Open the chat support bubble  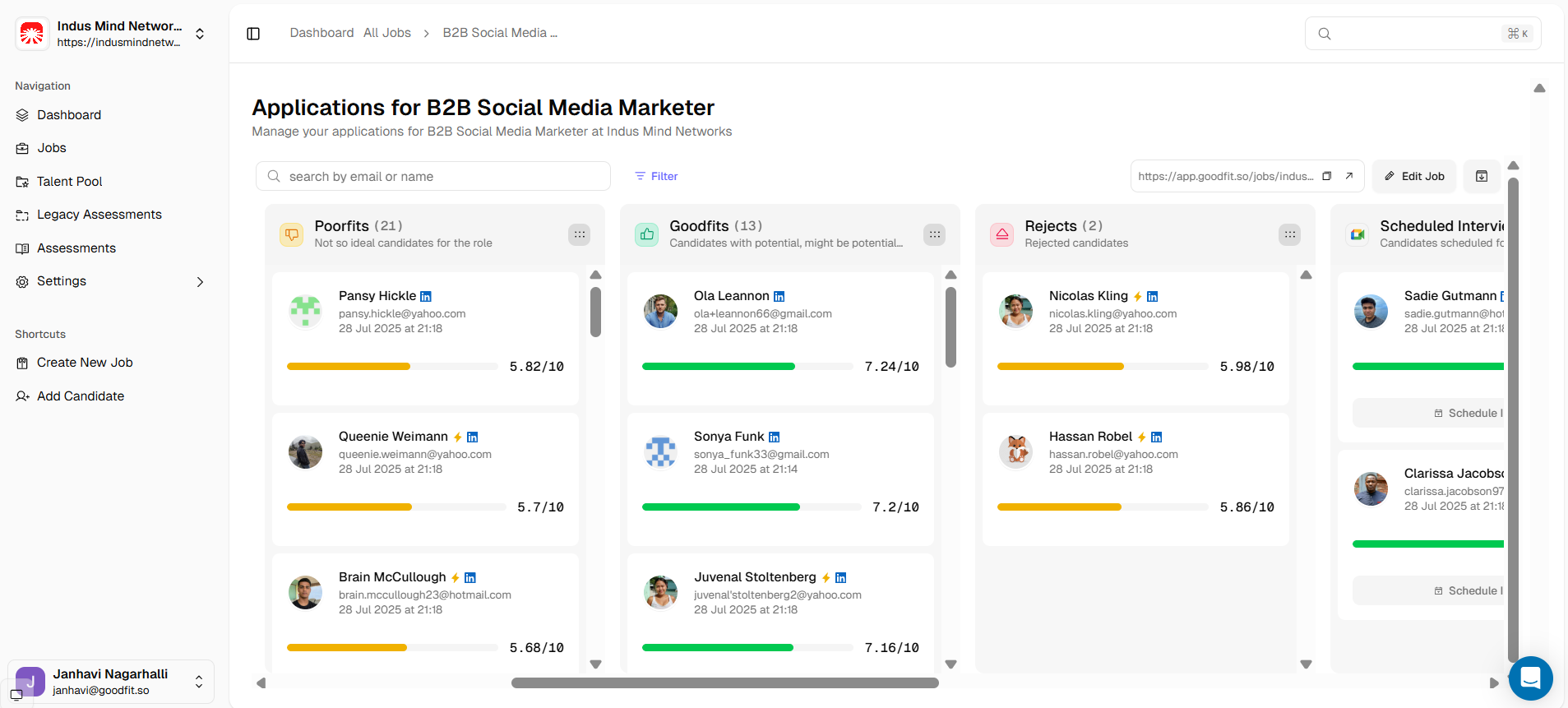click(1530, 678)
